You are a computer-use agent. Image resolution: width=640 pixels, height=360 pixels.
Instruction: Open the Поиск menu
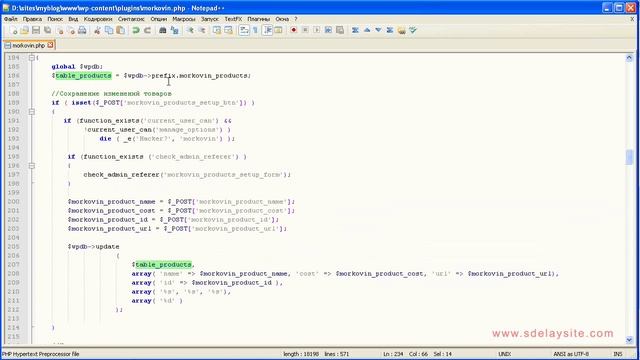click(55, 19)
